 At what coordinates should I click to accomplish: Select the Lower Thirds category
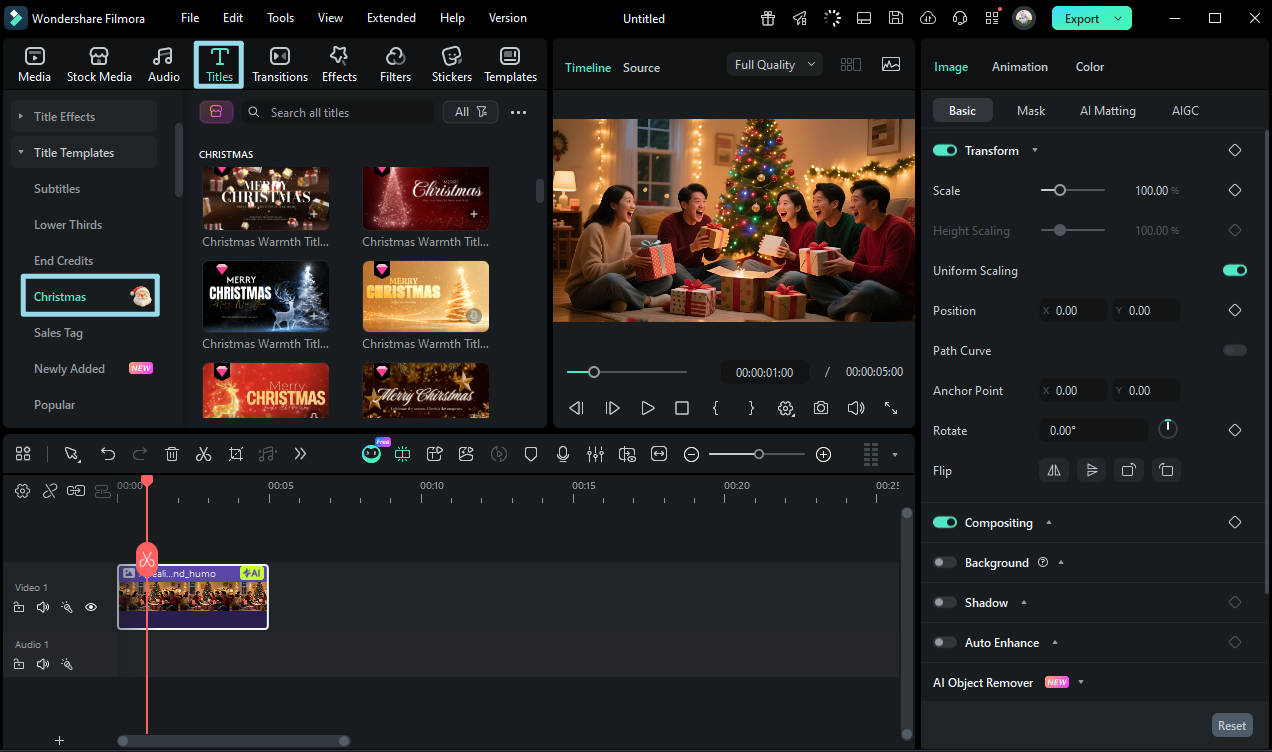(68, 224)
